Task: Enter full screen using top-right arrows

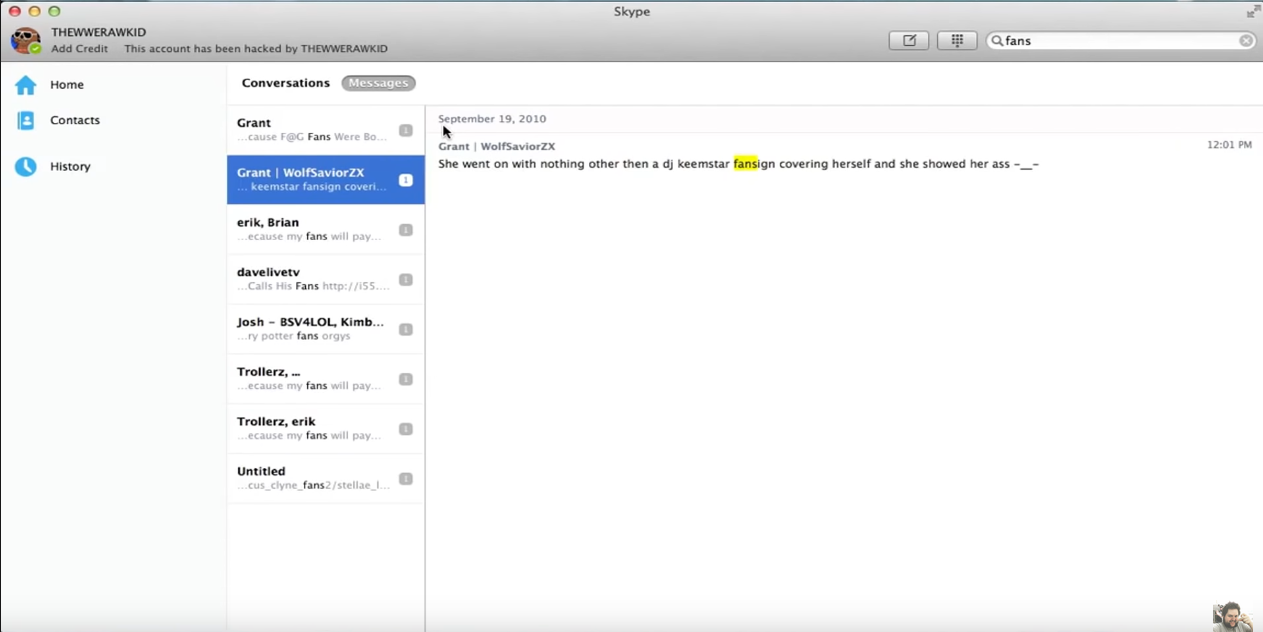Action: pyautogui.click(x=1253, y=11)
